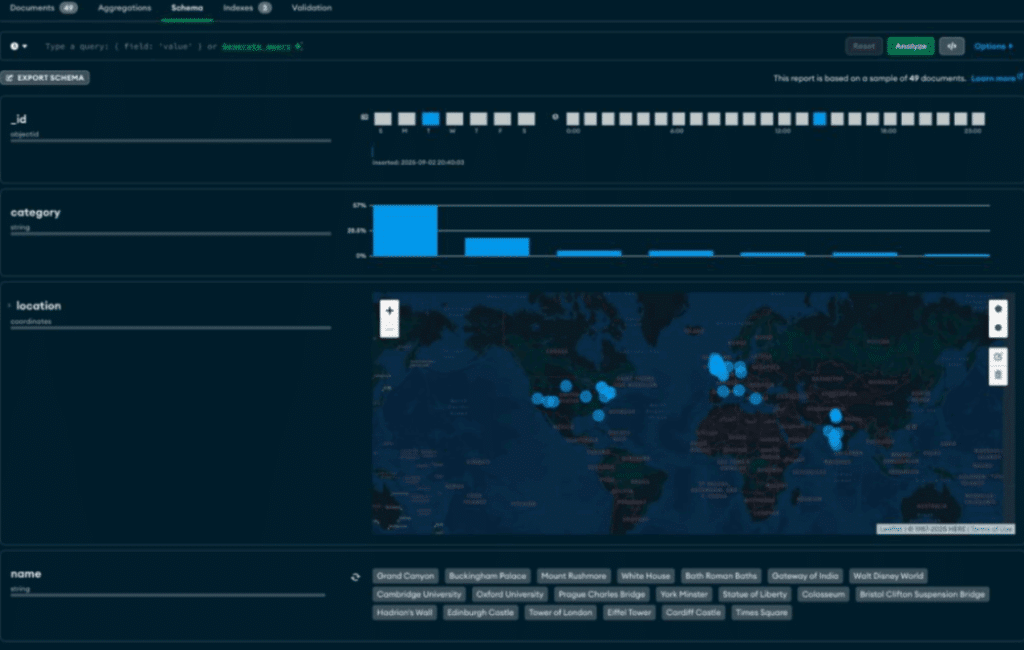Toggle Tuesday in the _id weekday chart

tap(431, 118)
